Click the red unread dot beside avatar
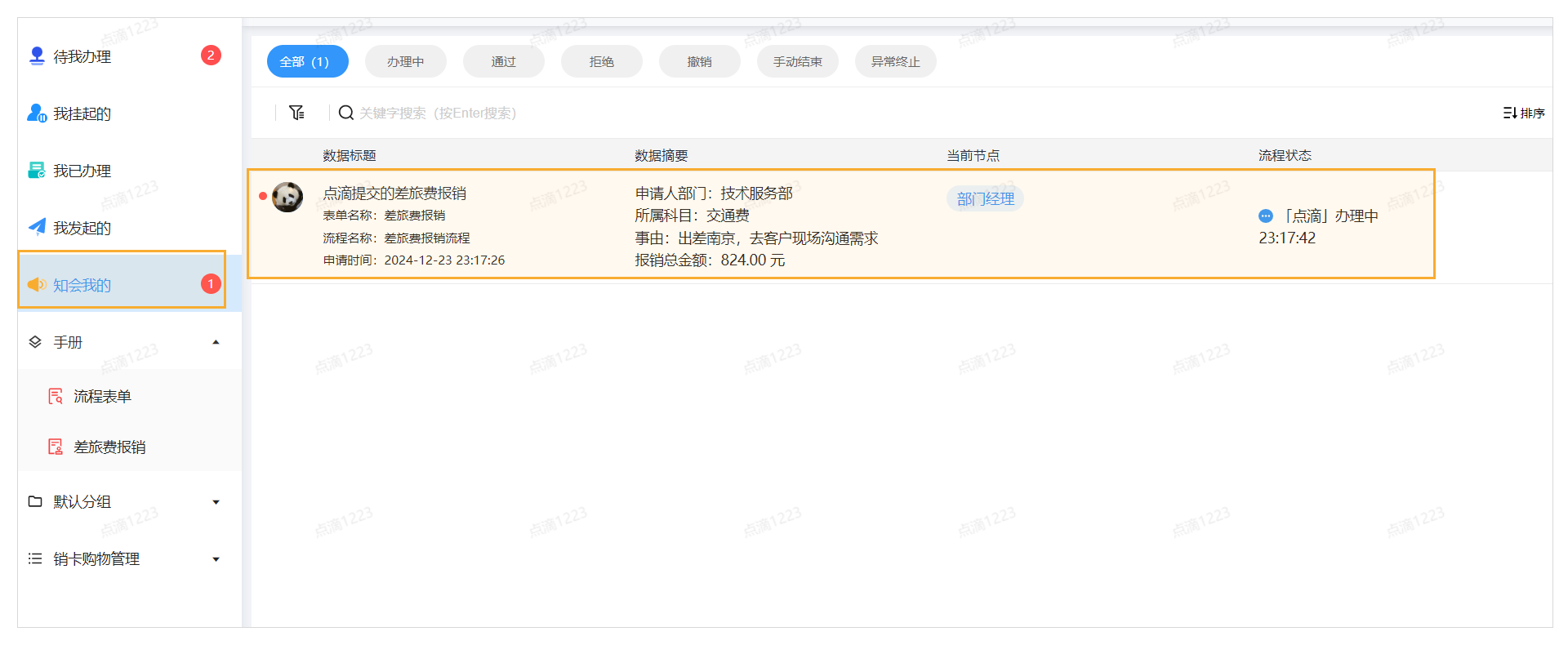Screen dimensions: 1568x645 [262, 196]
